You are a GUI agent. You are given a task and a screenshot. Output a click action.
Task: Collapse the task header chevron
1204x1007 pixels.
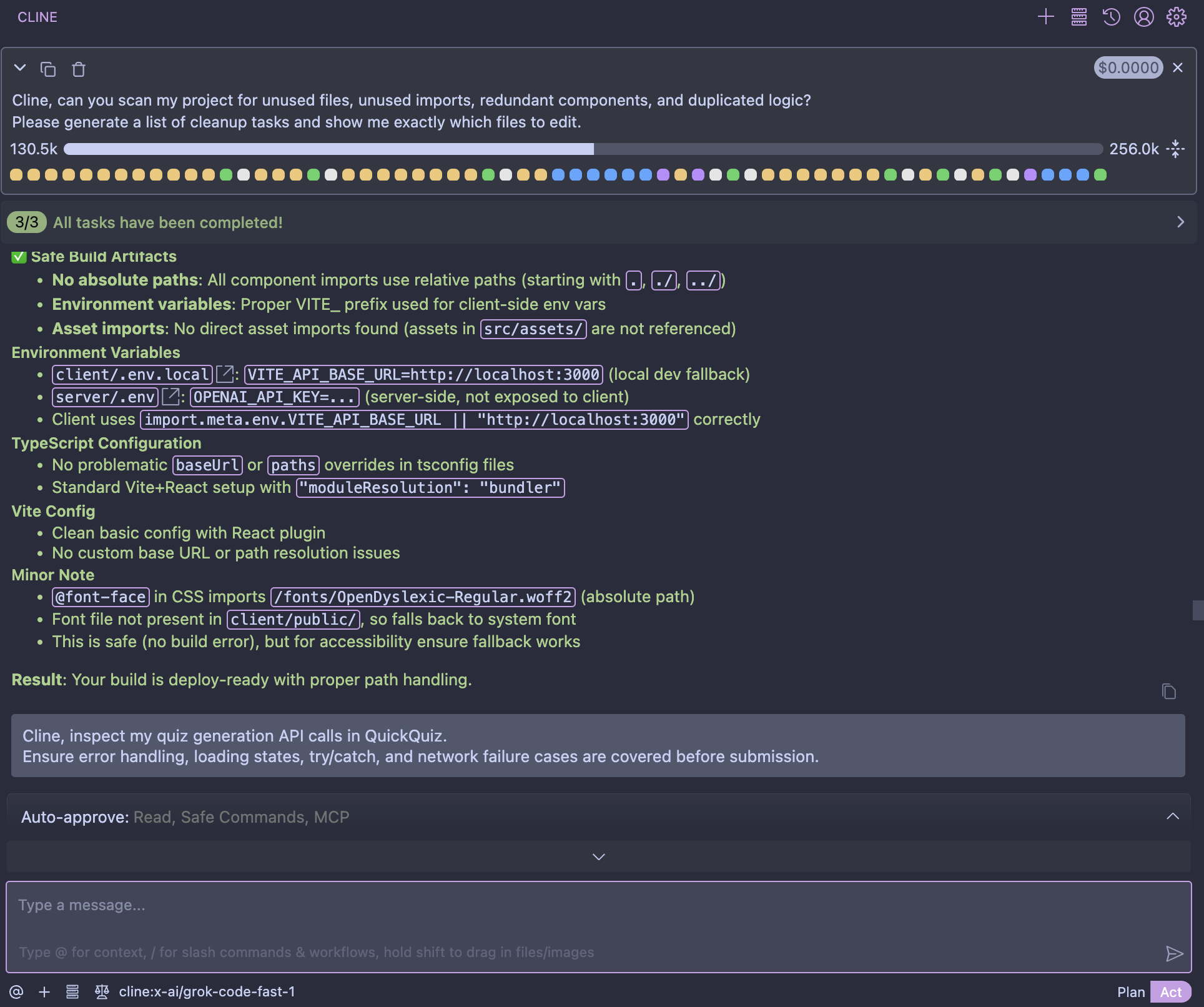click(x=20, y=67)
